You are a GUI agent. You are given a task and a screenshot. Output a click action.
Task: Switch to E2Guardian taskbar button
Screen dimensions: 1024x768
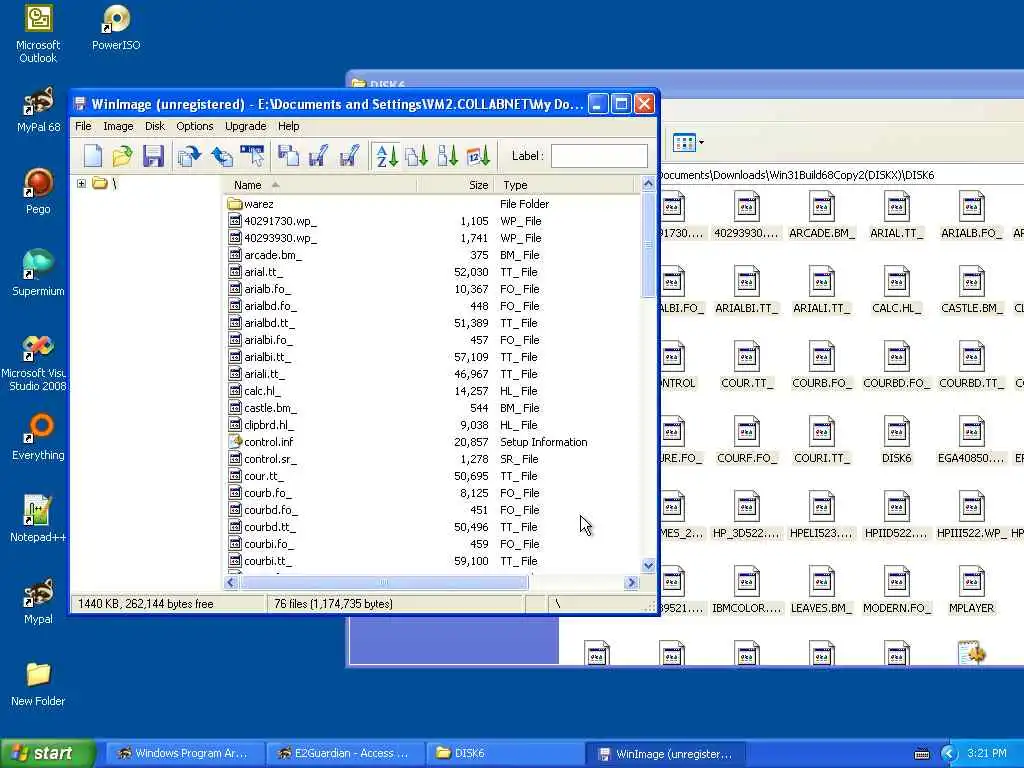coord(345,753)
